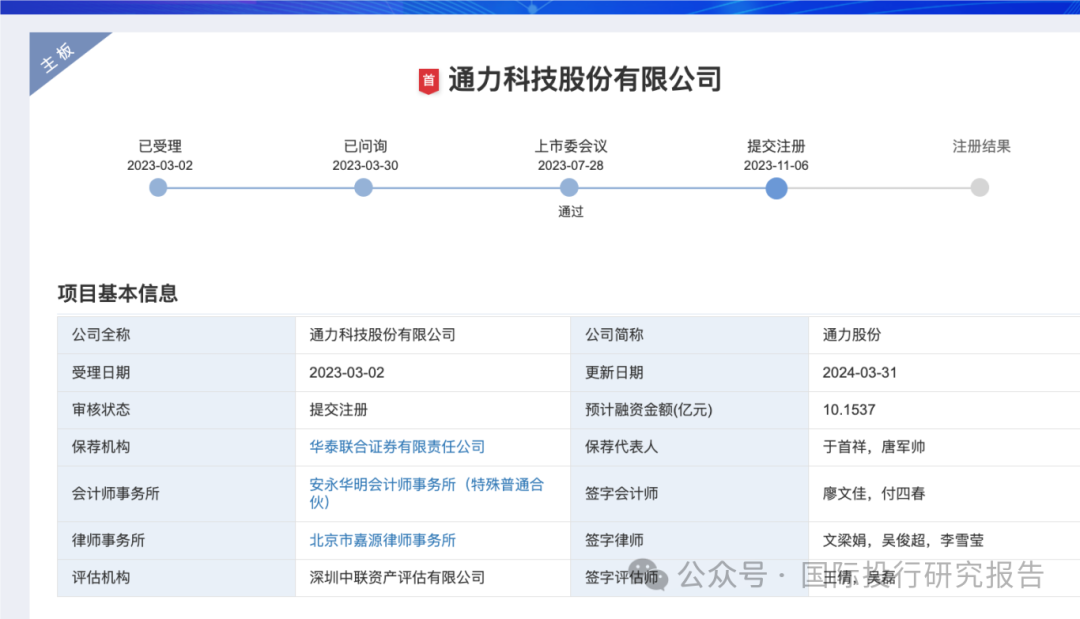Select the 已问询 timeline node

point(363,187)
